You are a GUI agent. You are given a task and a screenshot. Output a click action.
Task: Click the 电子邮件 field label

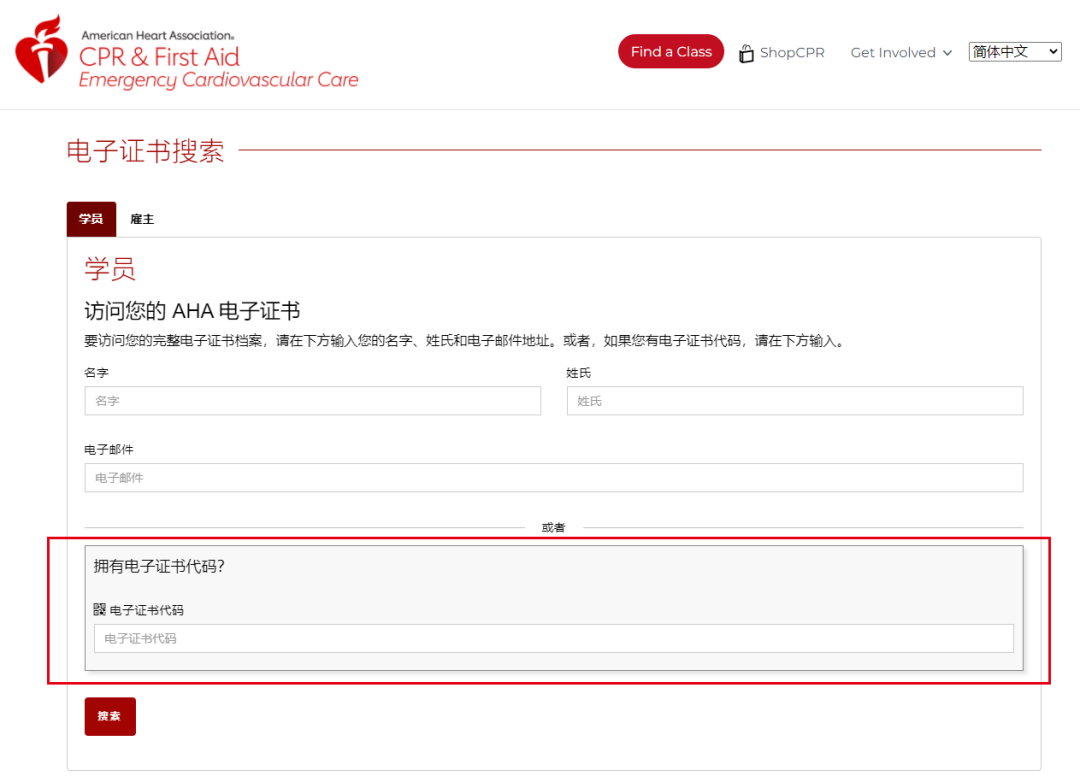[x=109, y=450]
